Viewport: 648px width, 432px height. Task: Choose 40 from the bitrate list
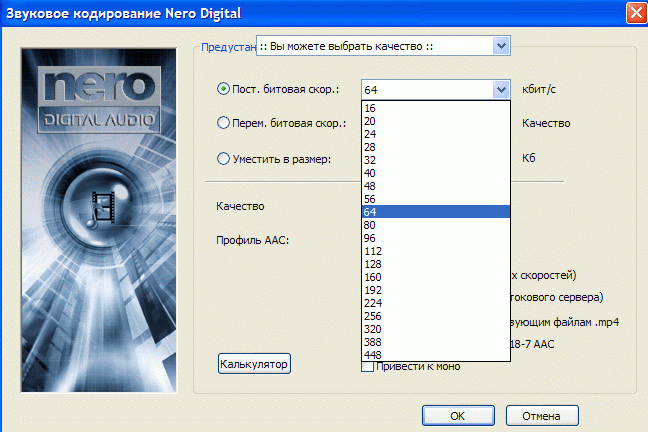point(436,173)
